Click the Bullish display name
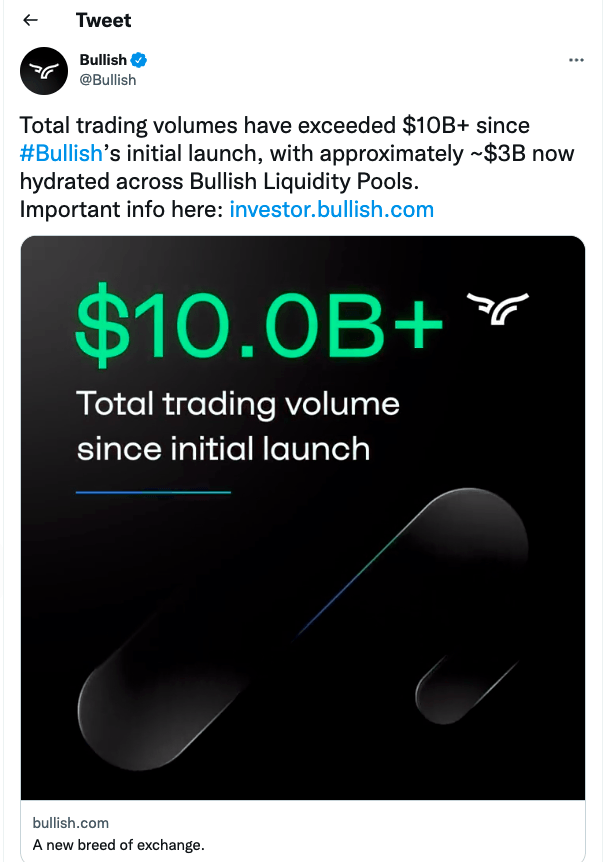Screen dimensions: 604x862 tap(103, 60)
